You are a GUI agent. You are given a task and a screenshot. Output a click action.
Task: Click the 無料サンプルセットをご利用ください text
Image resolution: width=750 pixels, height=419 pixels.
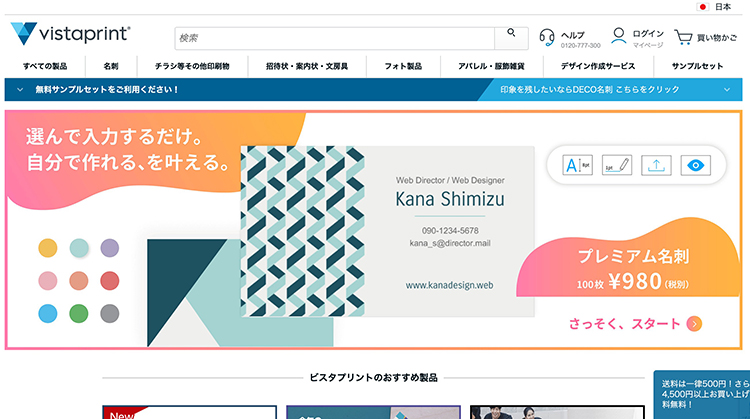[107, 89]
